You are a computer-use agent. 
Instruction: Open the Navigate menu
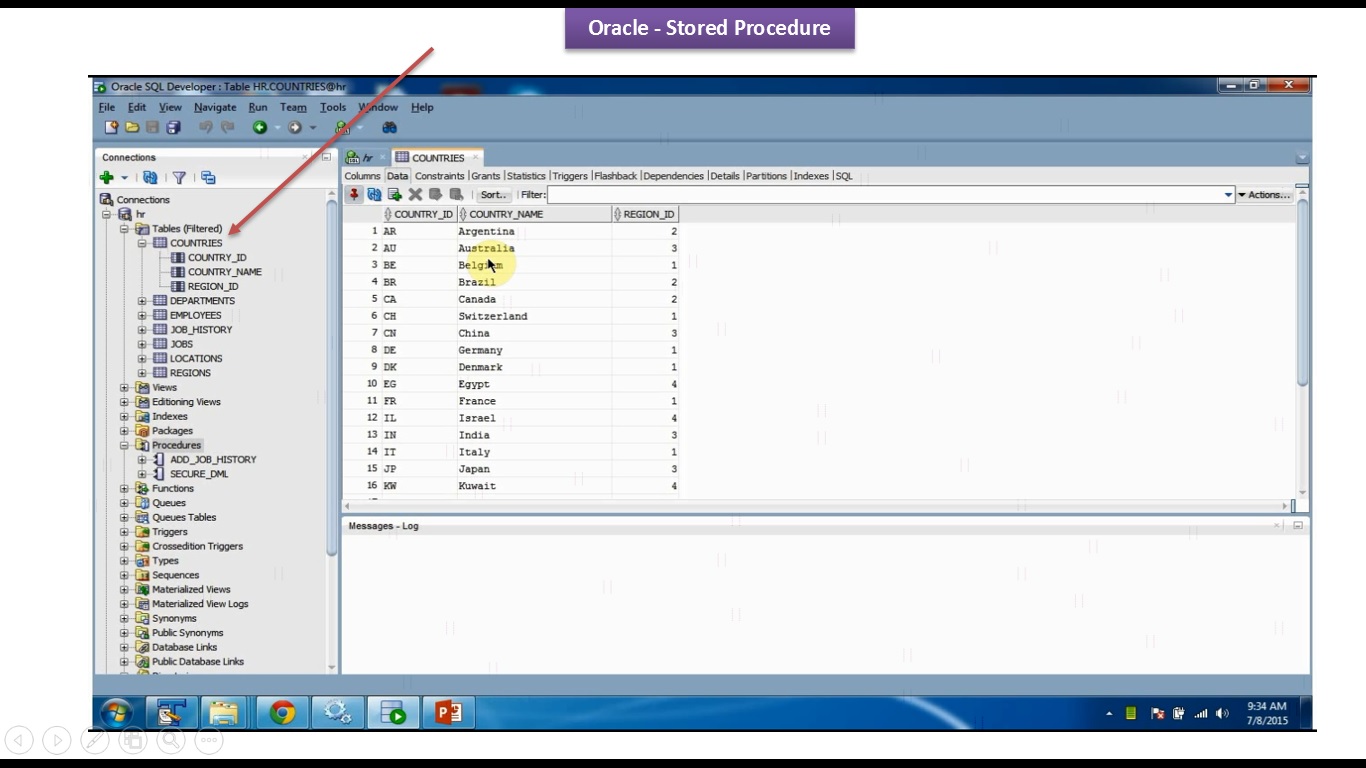(x=215, y=107)
